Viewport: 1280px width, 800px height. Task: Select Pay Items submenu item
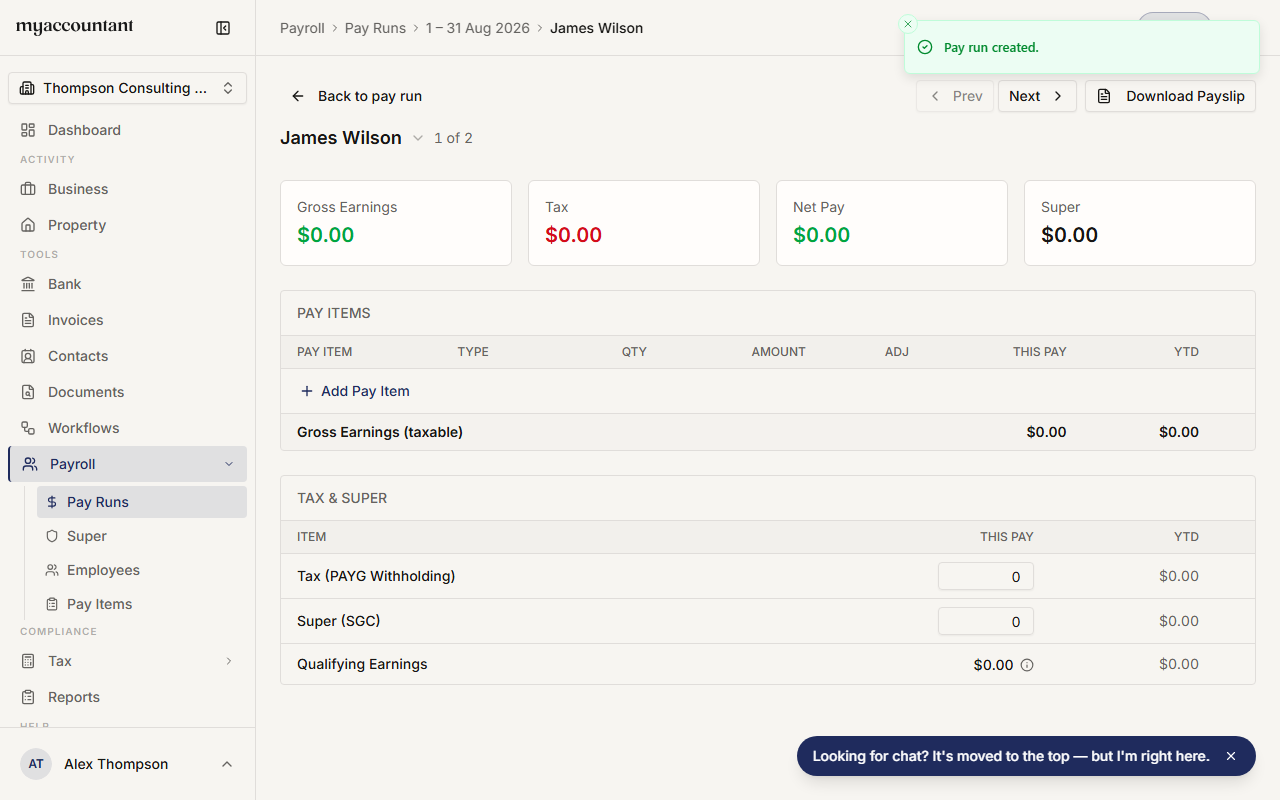(x=142, y=604)
